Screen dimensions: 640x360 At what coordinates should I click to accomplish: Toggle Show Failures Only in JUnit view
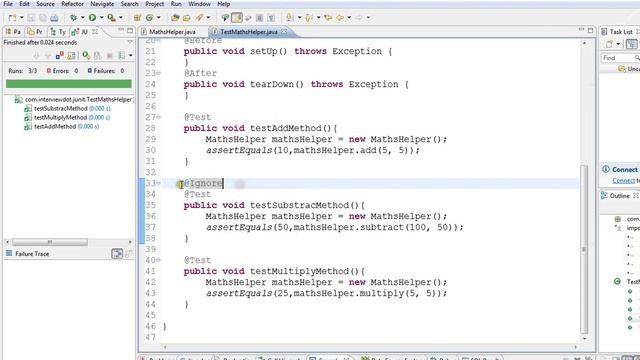point(60,55)
